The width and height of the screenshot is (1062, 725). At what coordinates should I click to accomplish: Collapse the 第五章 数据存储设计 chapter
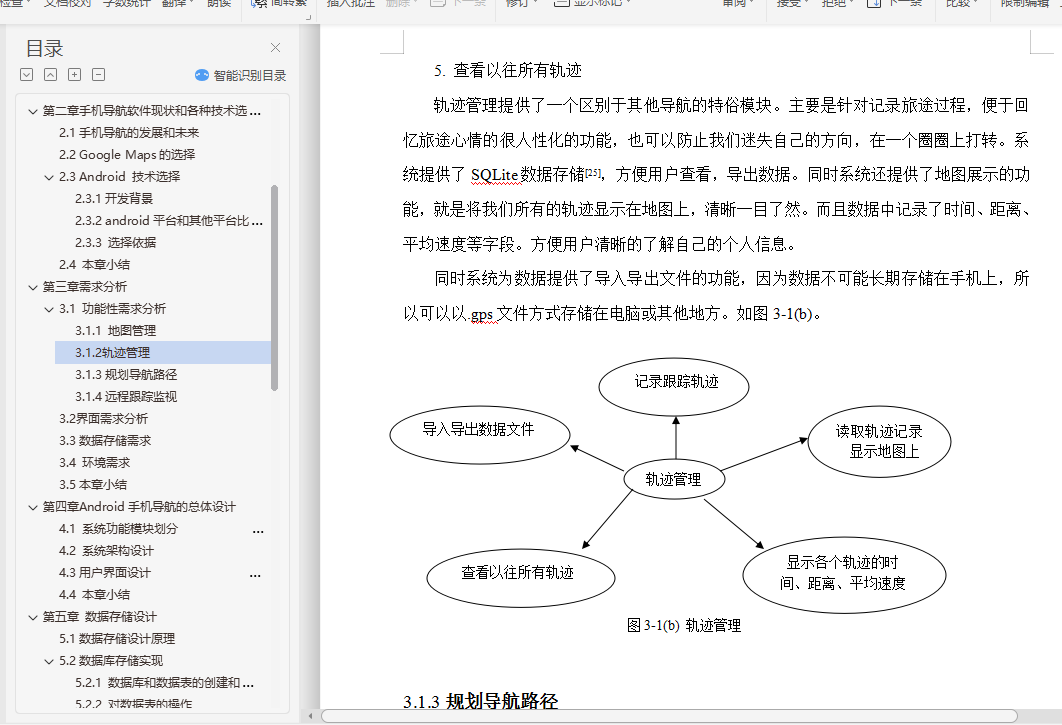33,617
